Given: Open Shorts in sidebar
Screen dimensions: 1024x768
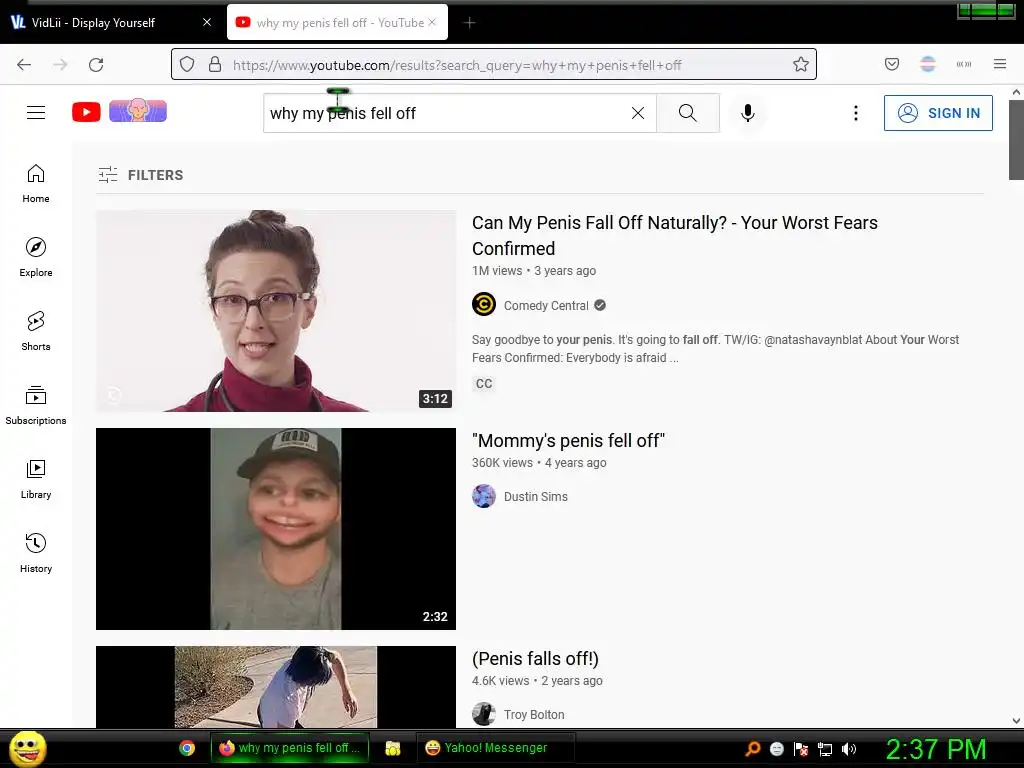Looking at the screenshot, I should pos(36,331).
